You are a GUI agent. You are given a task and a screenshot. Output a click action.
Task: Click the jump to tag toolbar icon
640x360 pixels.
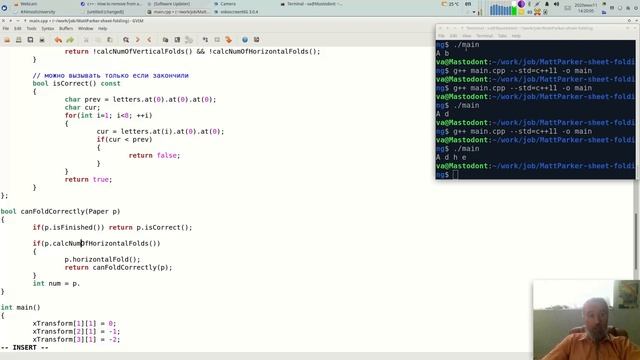(x=229, y=40)
